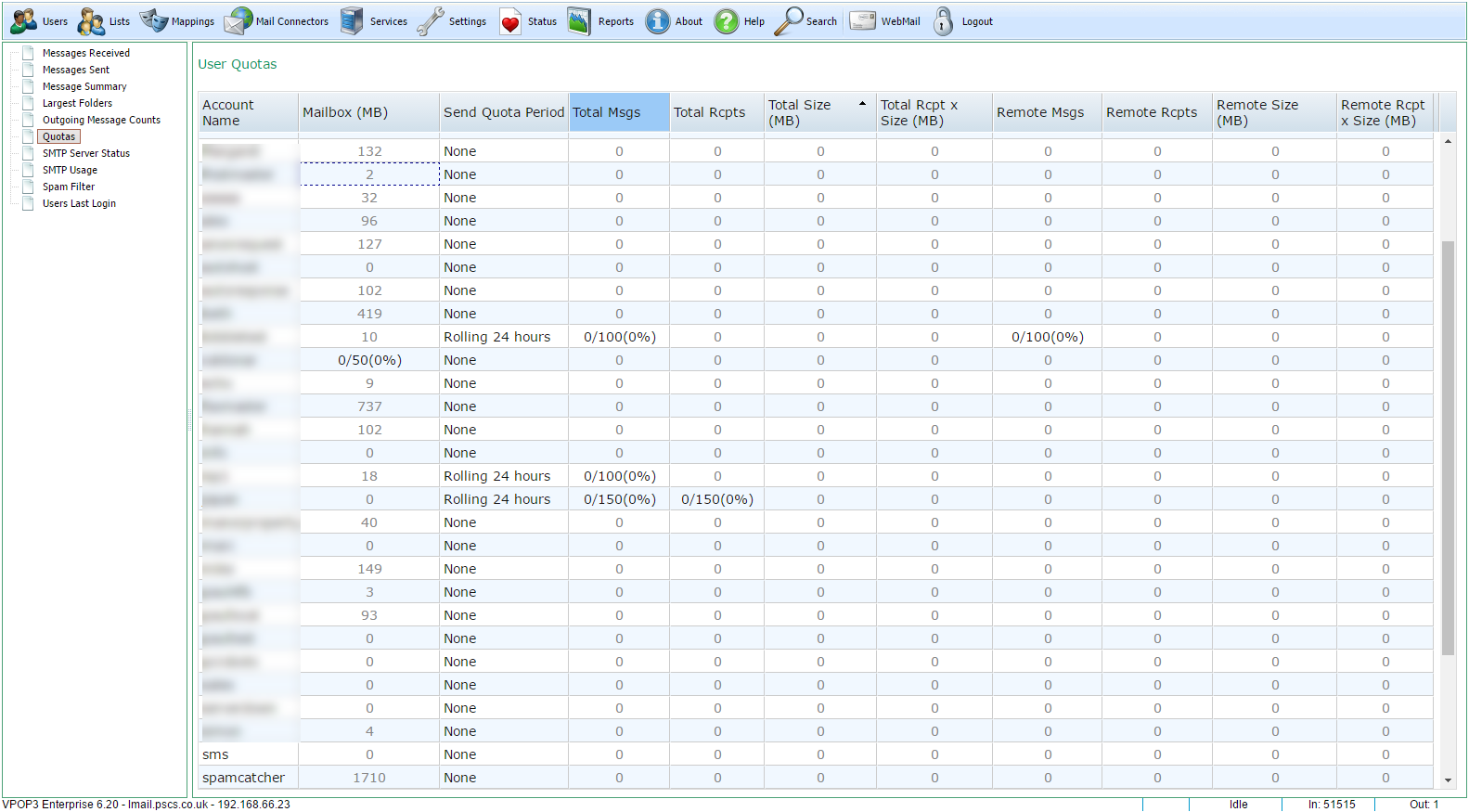Open the Search magnifier icon
1469x812 pixels.
(x=788, y=21)
